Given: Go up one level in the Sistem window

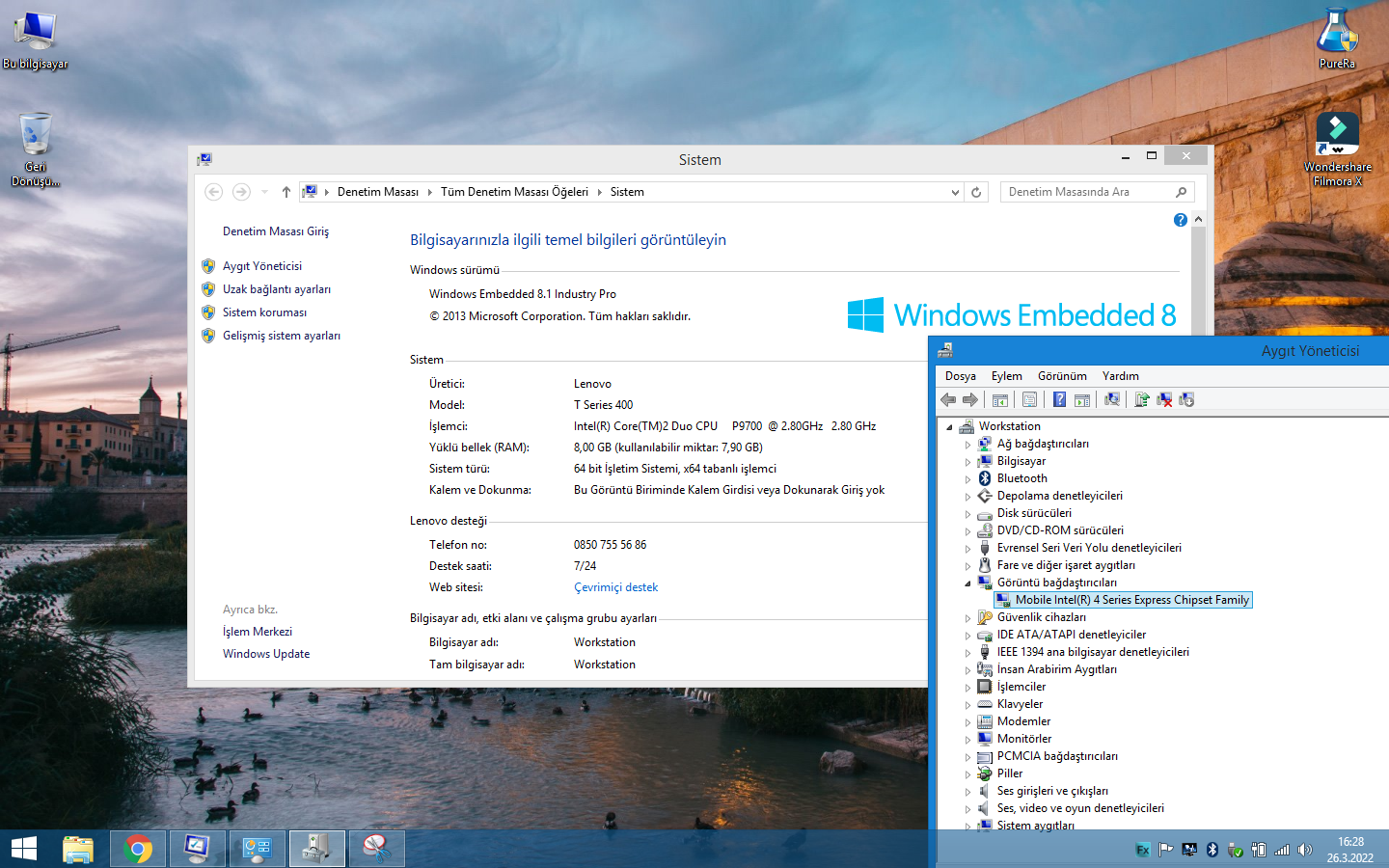Looking at the screenshot, I should tap(286, 192).
